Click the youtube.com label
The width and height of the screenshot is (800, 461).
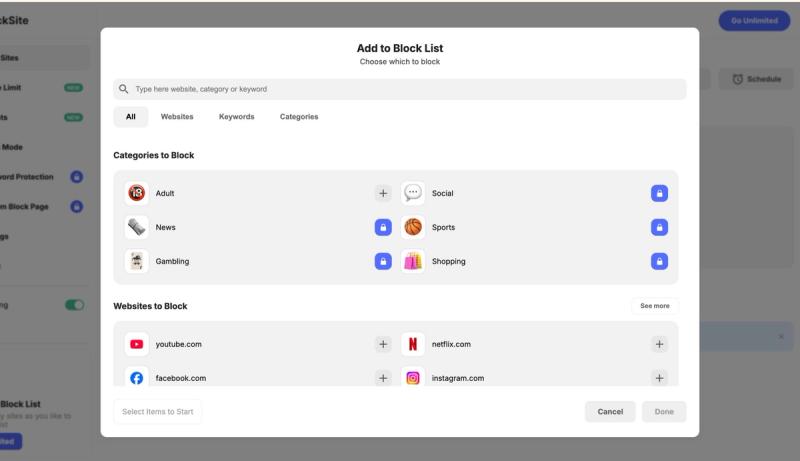[179, 344]
